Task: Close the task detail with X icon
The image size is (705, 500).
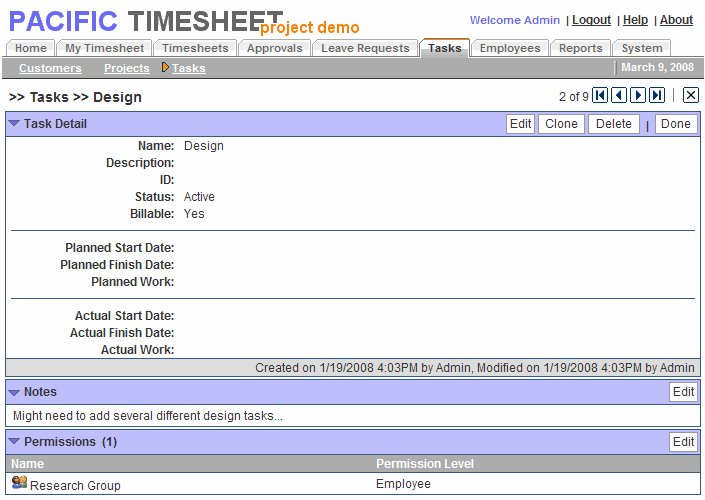Action: 691,96
